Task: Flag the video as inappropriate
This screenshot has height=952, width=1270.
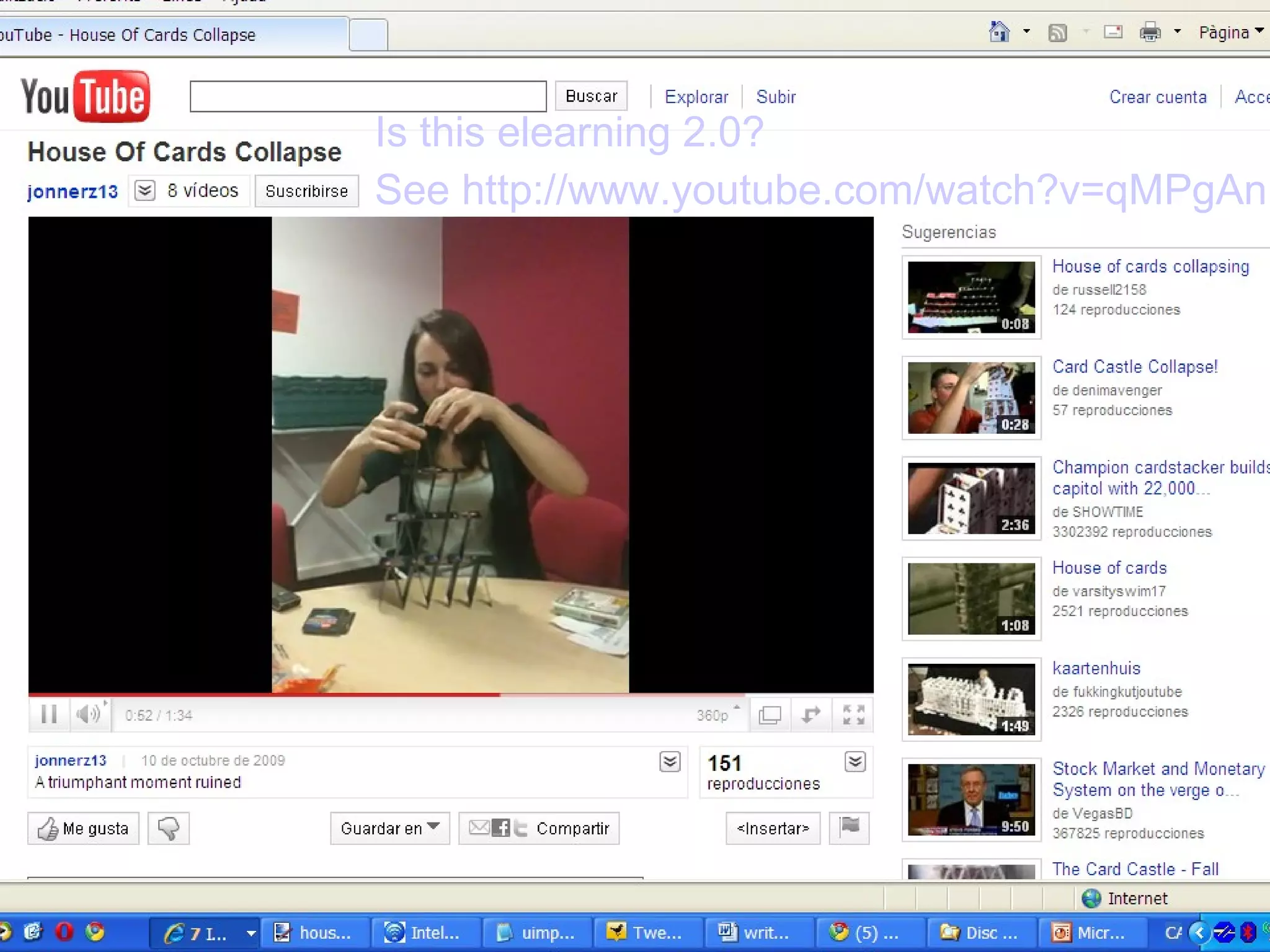Action: pyautogui.click(x=849, y=827)
